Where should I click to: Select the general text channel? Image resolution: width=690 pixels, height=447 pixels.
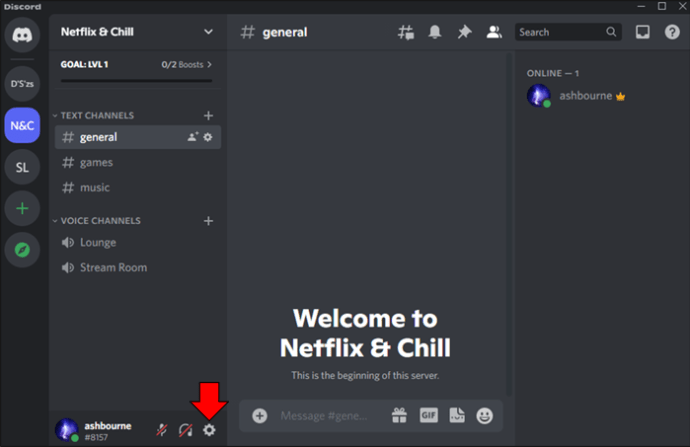point(138,137)
